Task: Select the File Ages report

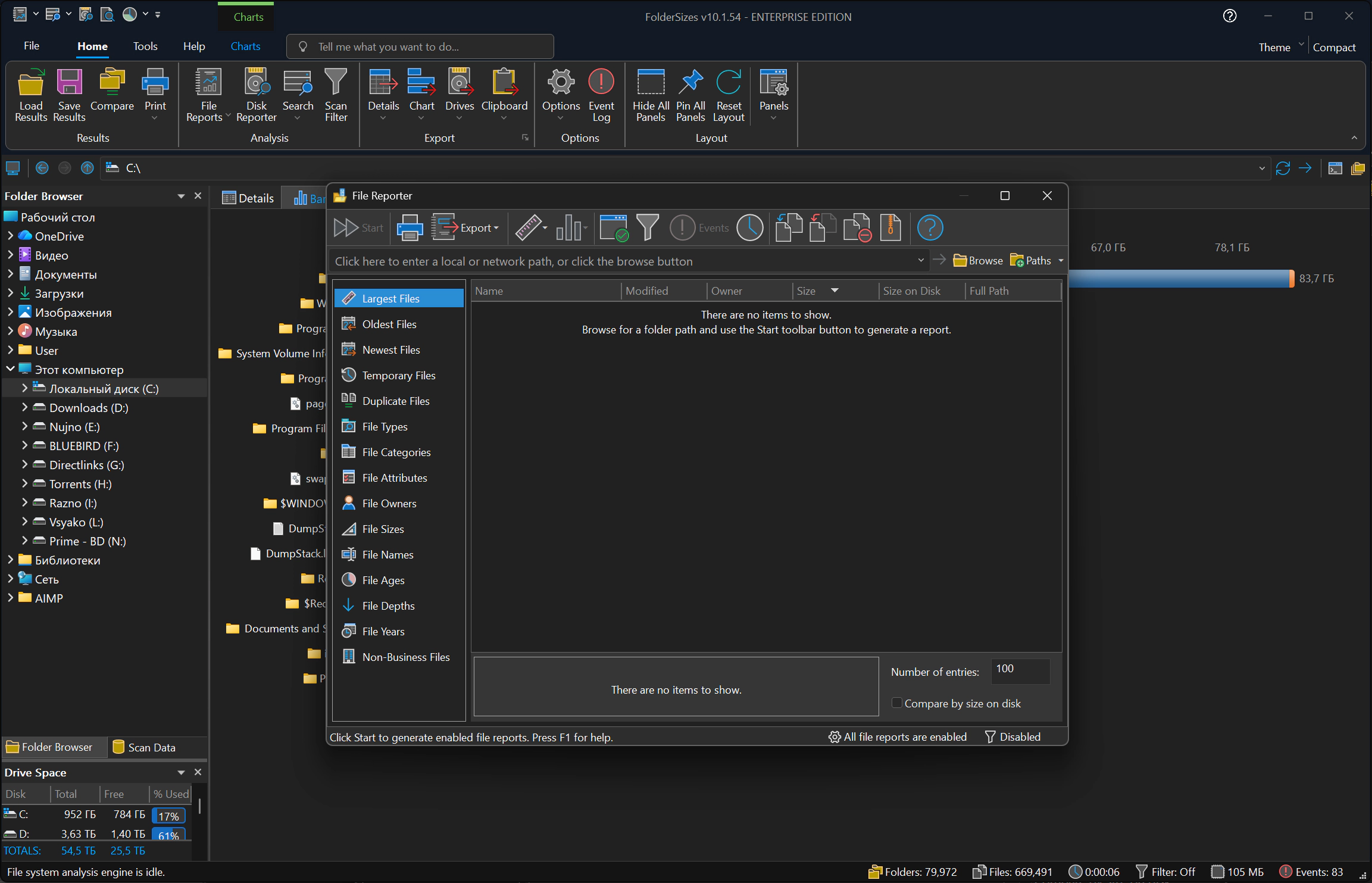Action: pyautogui.click(x=399, y=580)
